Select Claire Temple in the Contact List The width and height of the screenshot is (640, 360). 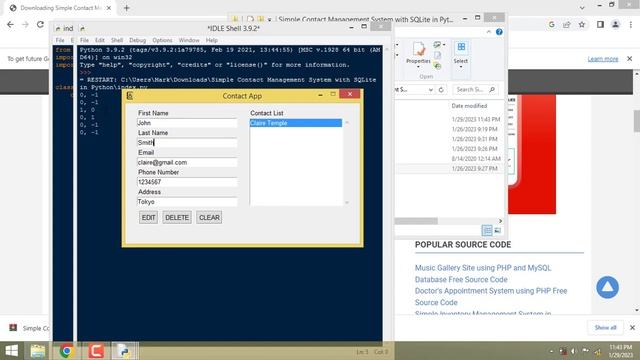point(296,123)
